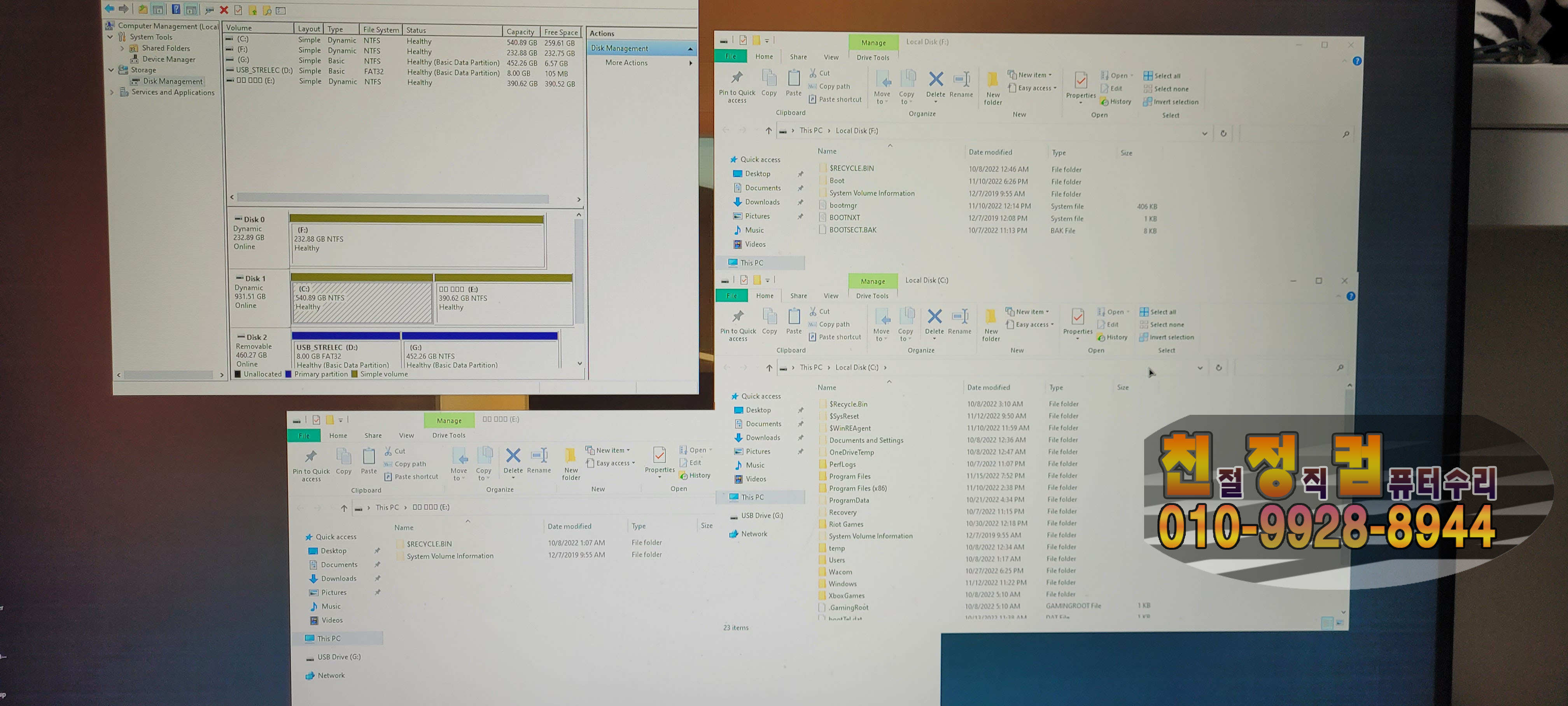Click Delete icon in Local Disk (F:) ribbon
The height and width of the screenshot is (706, 1568).
click(936, 80)
